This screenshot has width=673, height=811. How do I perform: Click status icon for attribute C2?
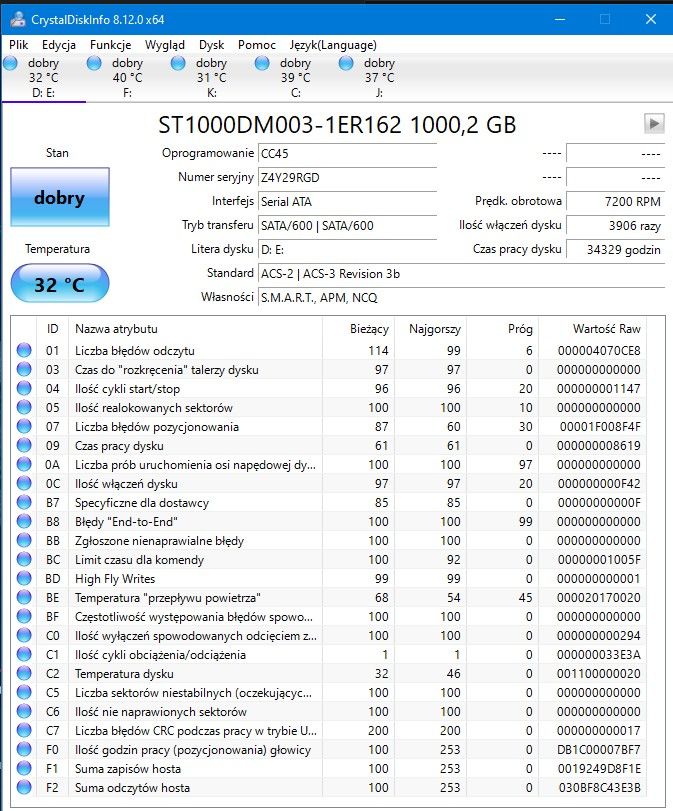pyautogui.click(x=24, y=673)
